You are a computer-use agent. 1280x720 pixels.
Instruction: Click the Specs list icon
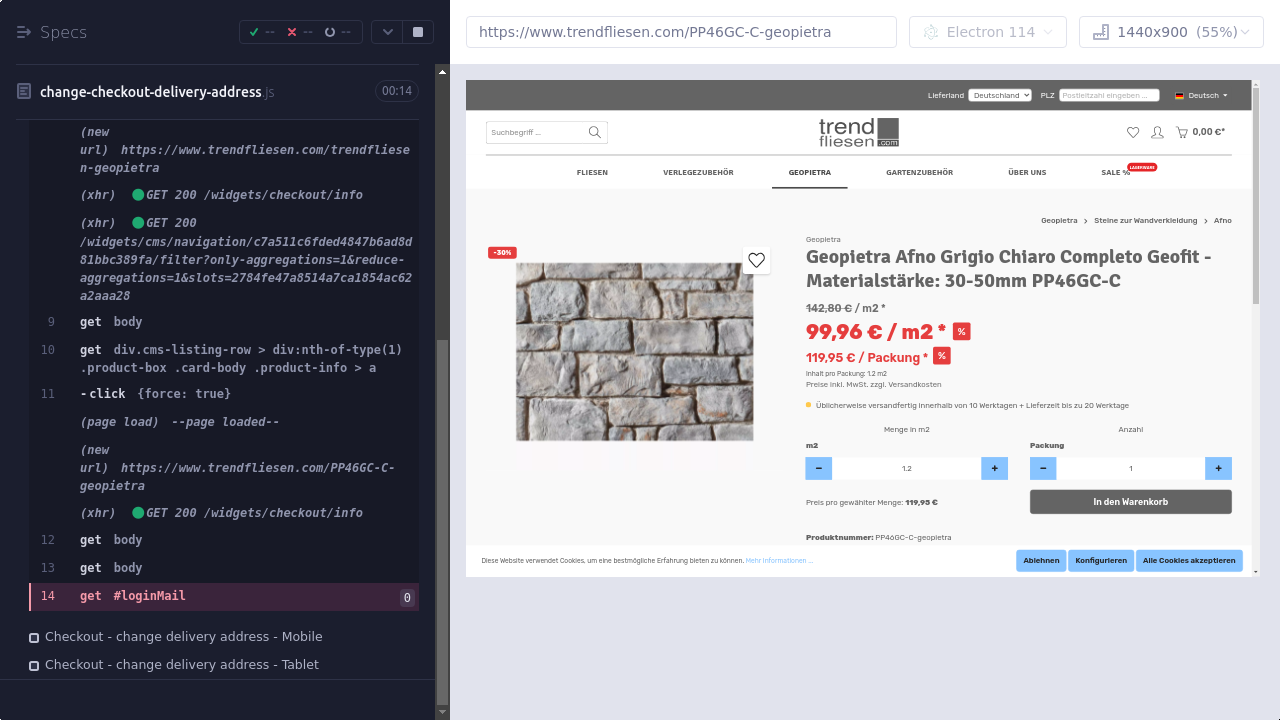[24, 32]
